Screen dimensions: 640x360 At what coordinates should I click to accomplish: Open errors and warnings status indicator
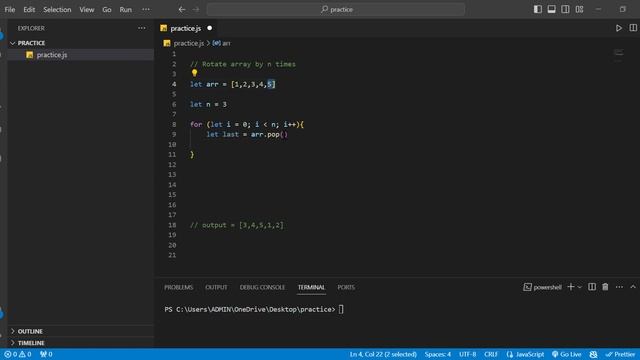pos(18,354)
